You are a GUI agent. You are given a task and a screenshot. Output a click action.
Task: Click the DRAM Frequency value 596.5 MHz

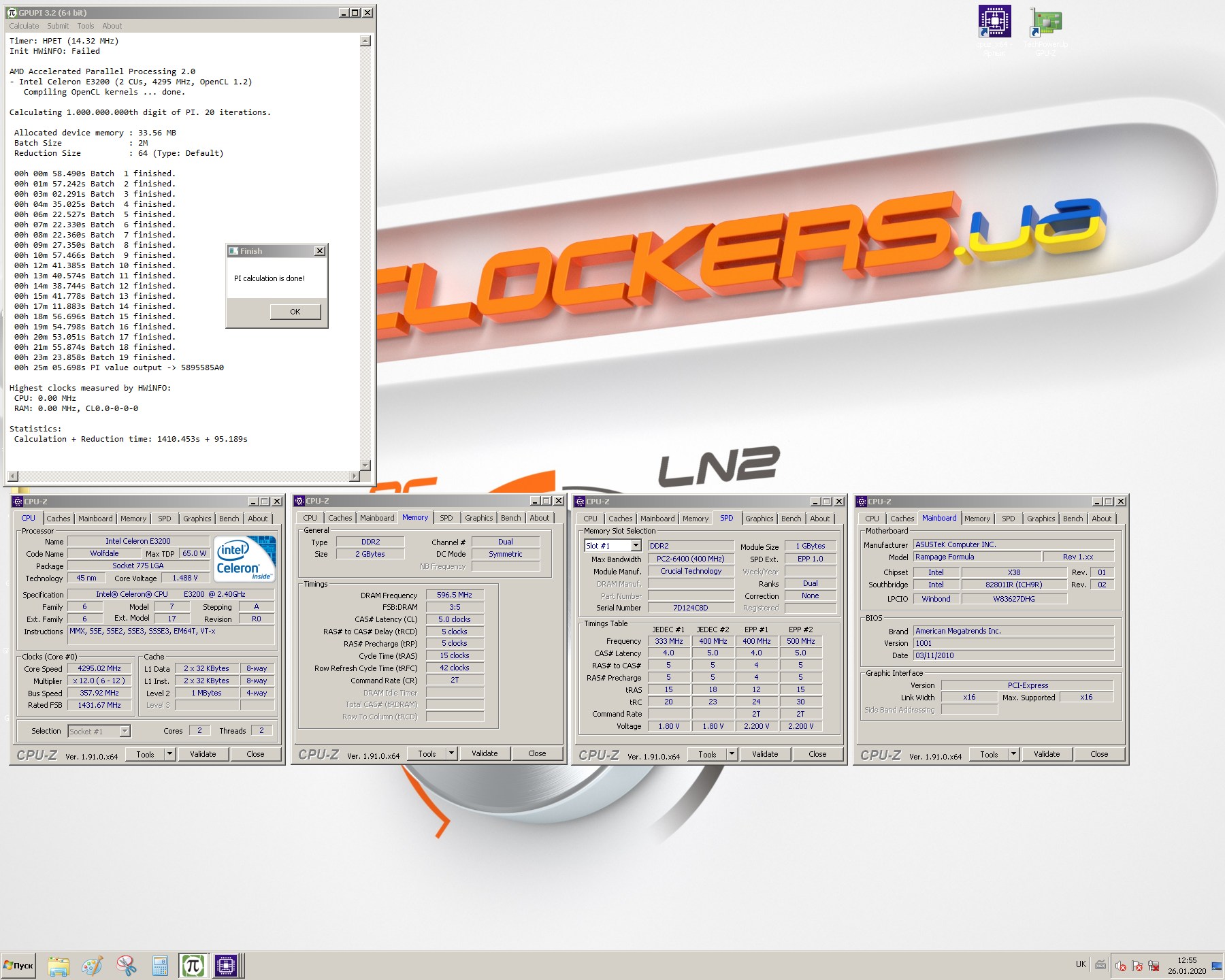(x=455, y=595)
